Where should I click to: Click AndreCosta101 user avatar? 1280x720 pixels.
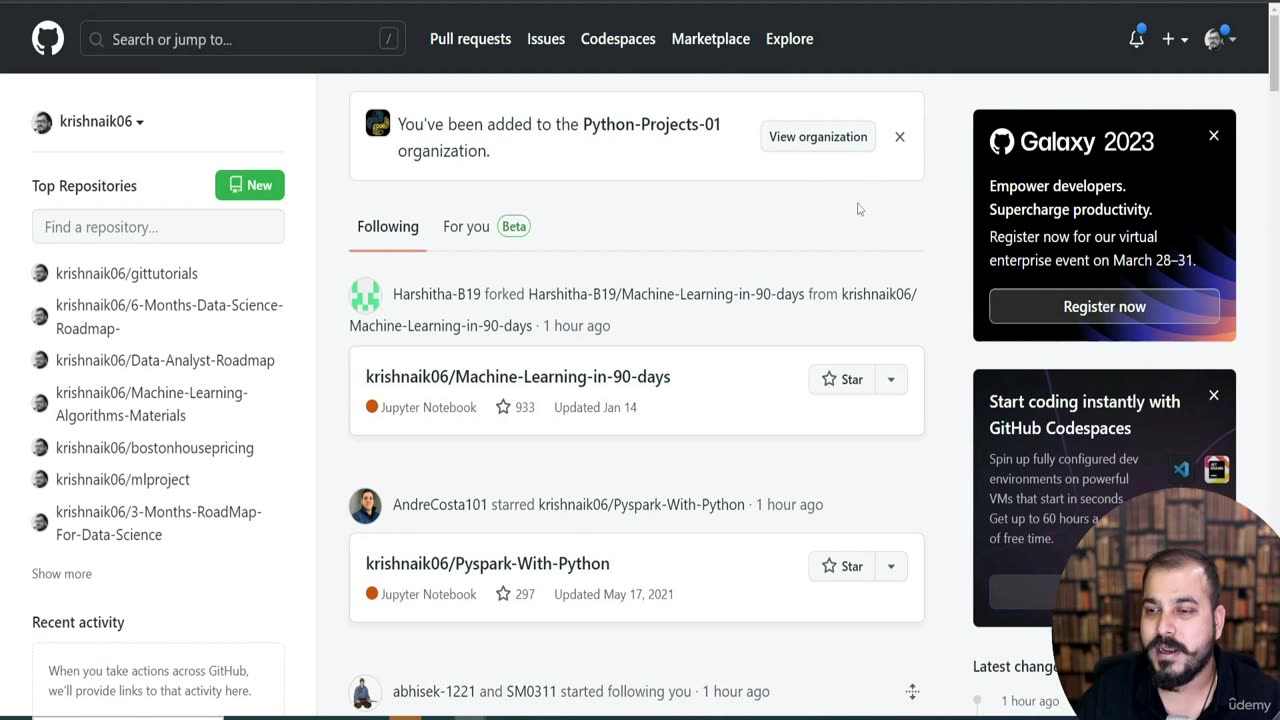(x=365, y=506)
